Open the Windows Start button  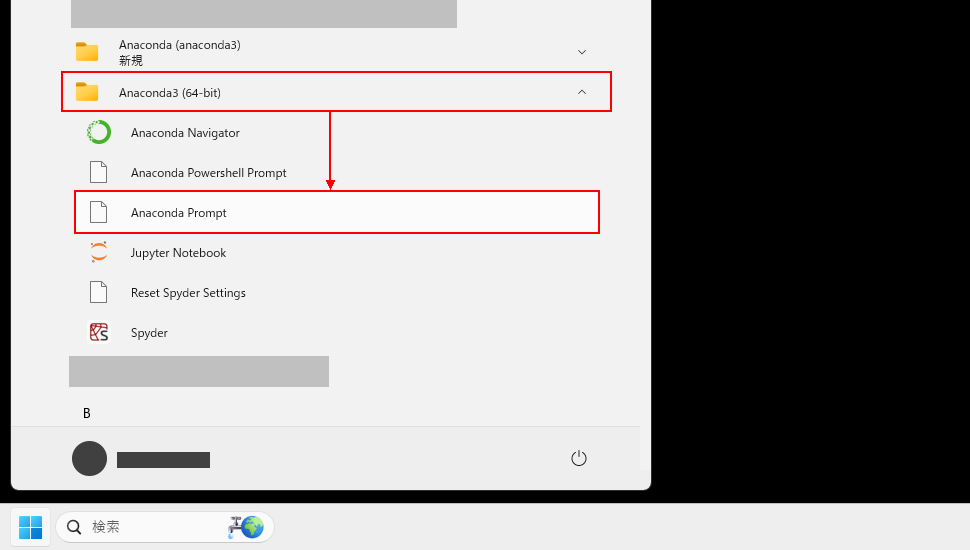coord(30,527)
